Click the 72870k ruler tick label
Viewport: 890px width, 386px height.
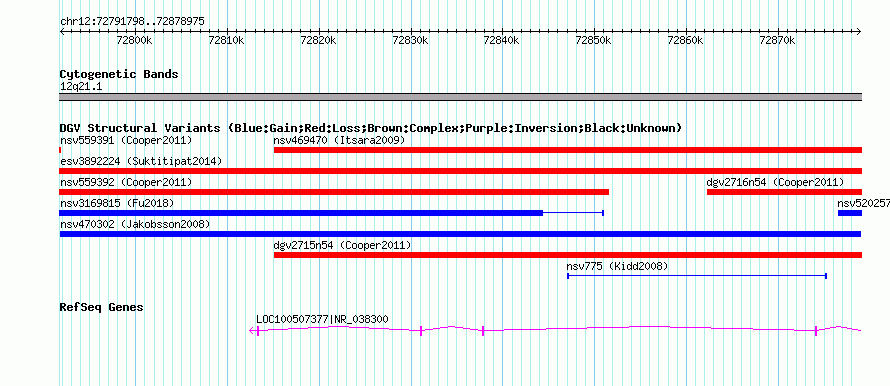778,41
